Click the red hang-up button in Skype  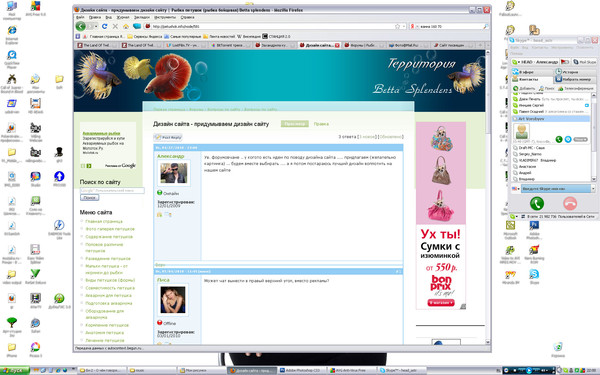tap(570, 203)
